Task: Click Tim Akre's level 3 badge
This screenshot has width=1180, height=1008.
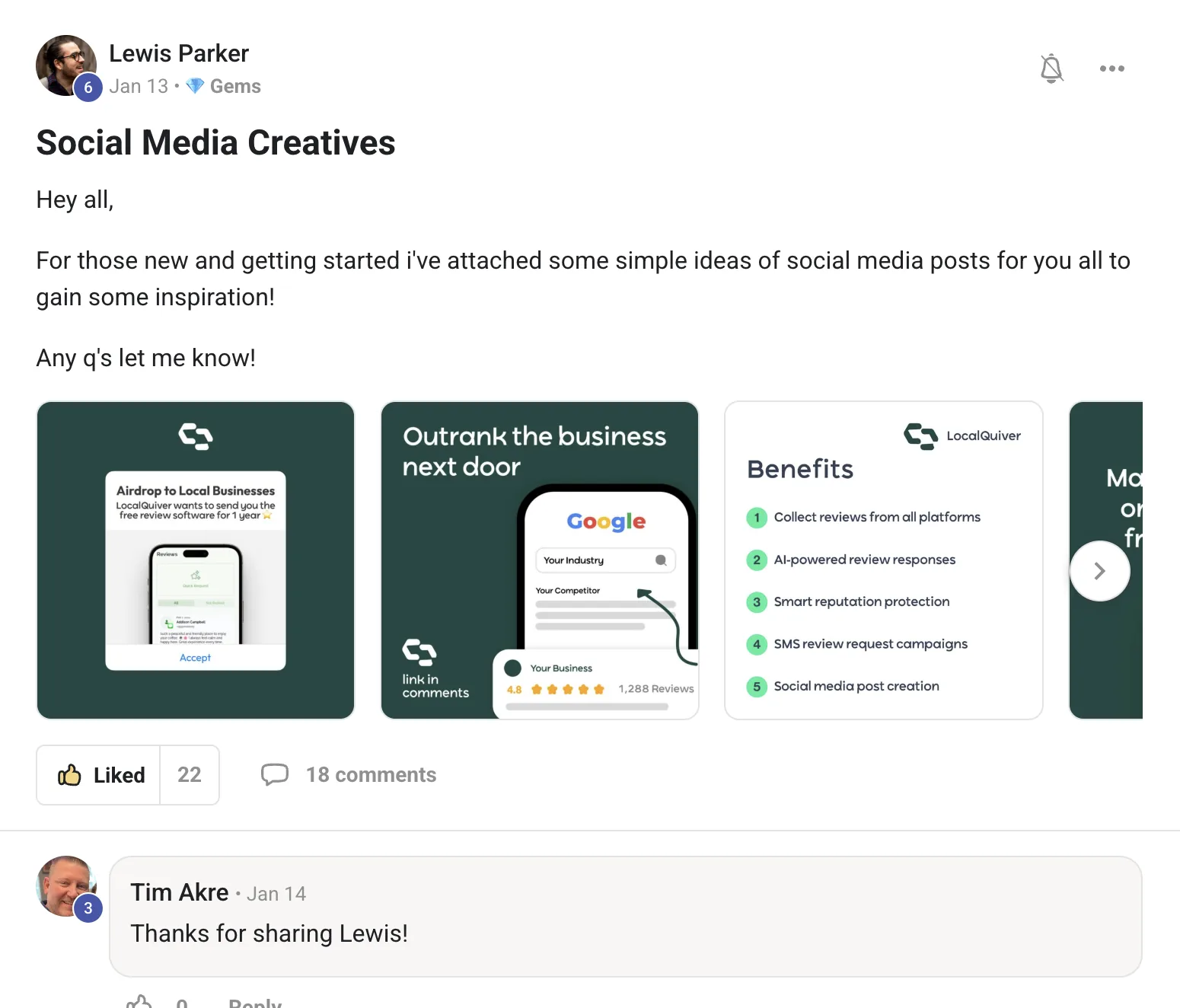Action: point(88,908)
